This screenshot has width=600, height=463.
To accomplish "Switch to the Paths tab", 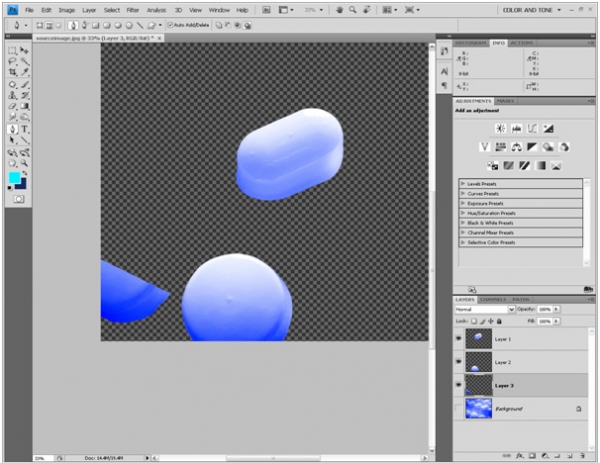I will (521, 300).
